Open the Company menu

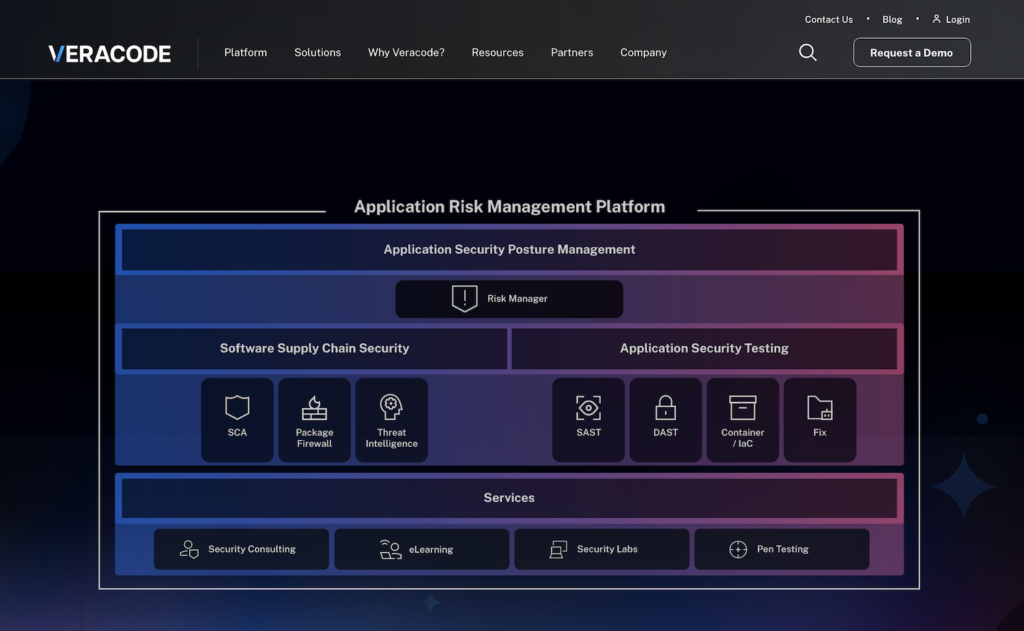coord(643,52)
